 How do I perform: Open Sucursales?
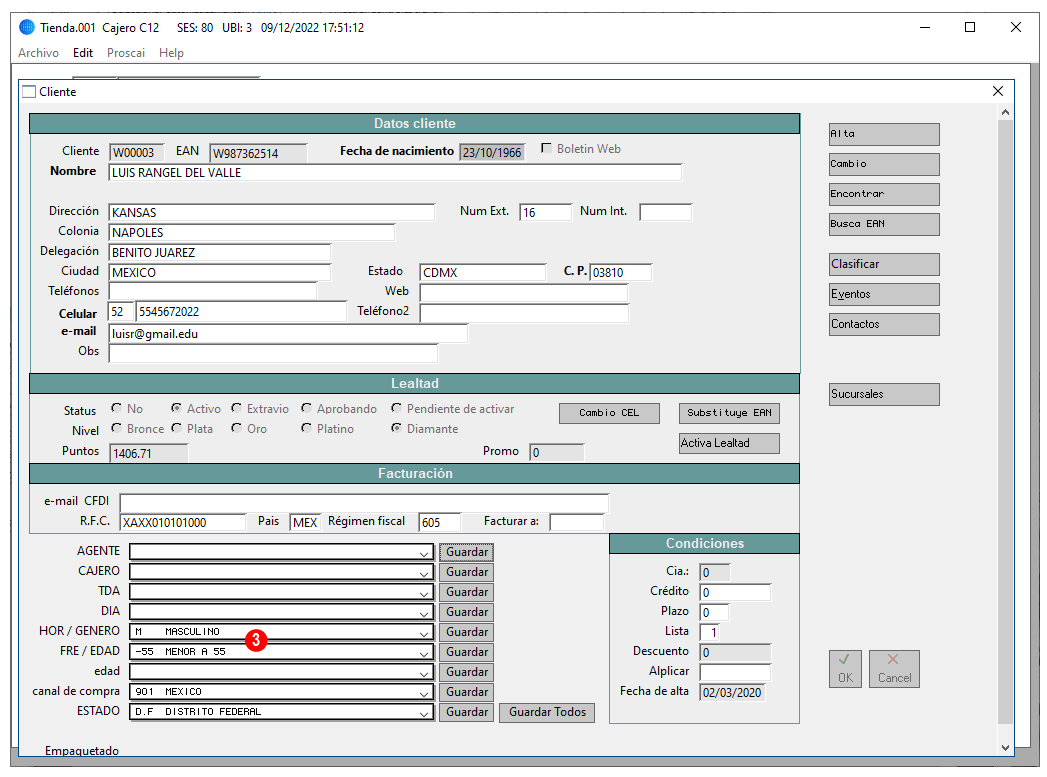tap(884, 395)
